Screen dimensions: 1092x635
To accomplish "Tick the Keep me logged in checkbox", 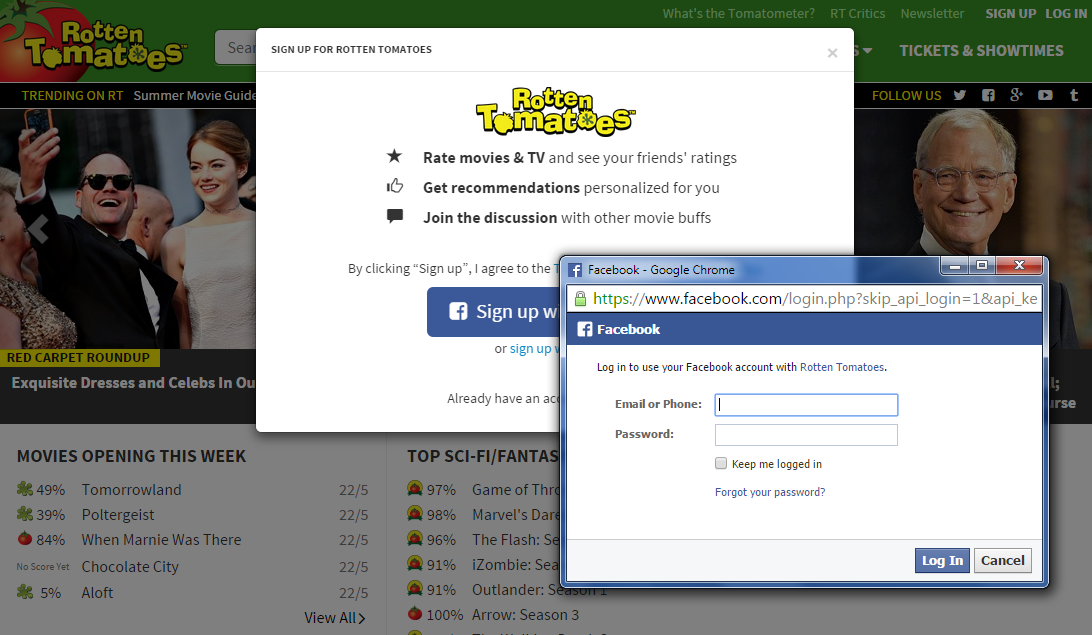I will pyautogui.click(x=721, y=464).
